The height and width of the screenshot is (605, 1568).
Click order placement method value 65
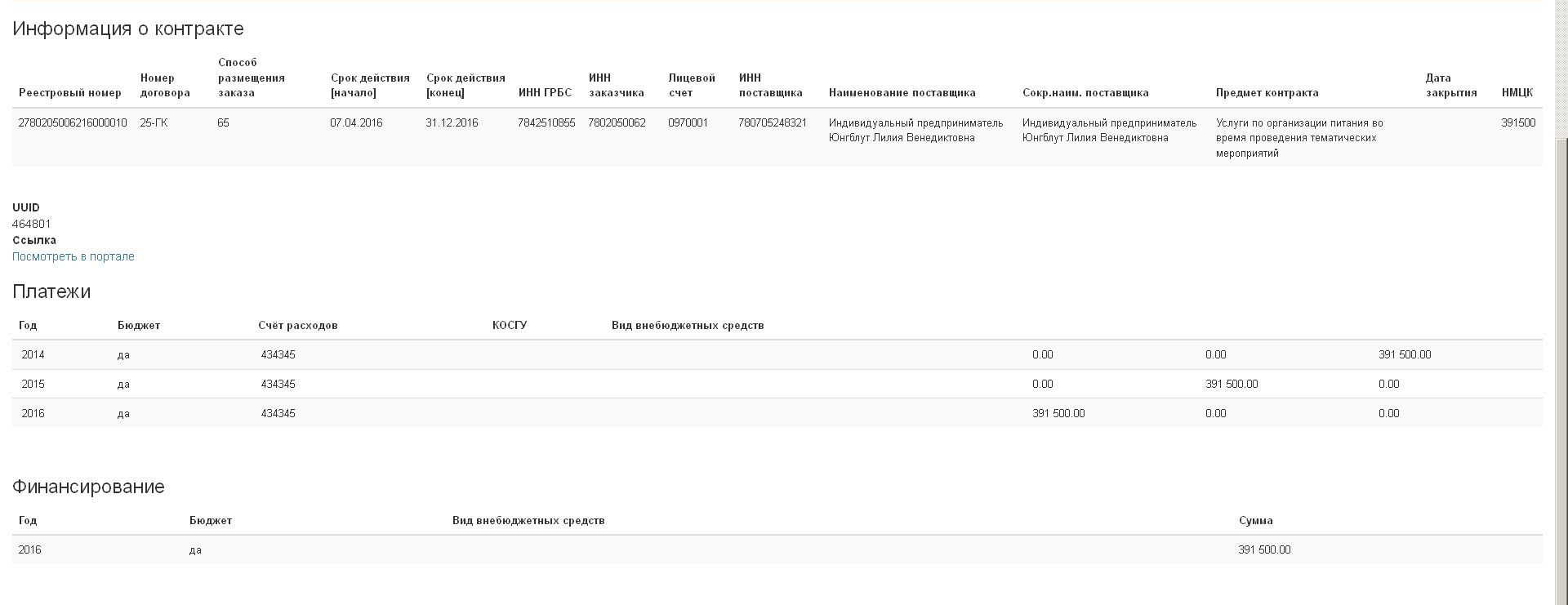pos(223,122)
